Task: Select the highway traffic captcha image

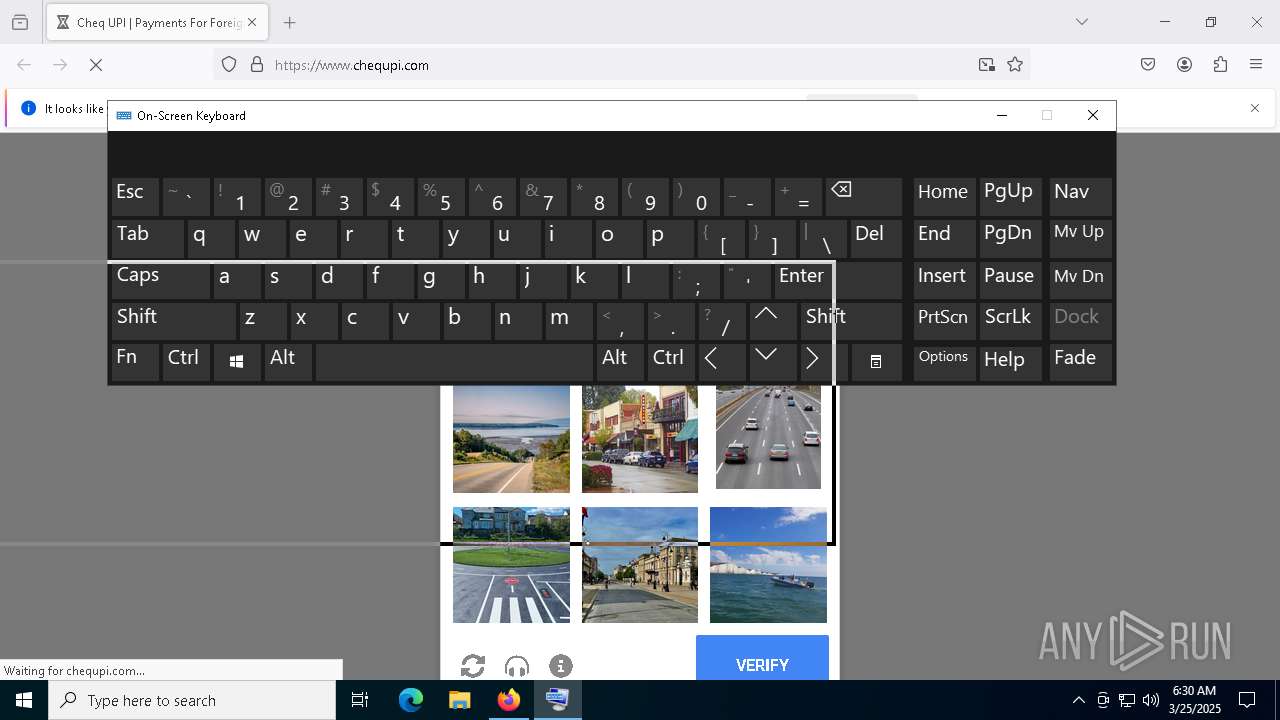Action: (768, 437)
